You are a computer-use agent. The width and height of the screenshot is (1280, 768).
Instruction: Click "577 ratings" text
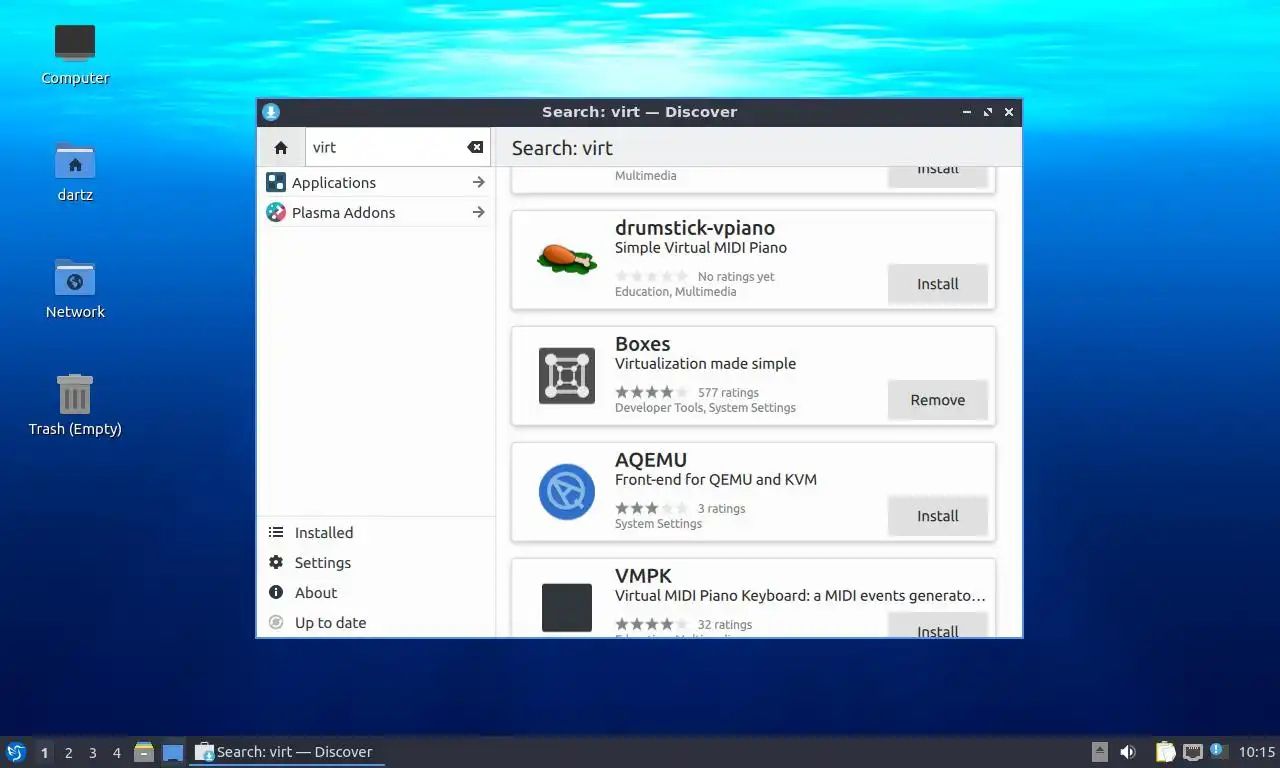coord(728,393)
